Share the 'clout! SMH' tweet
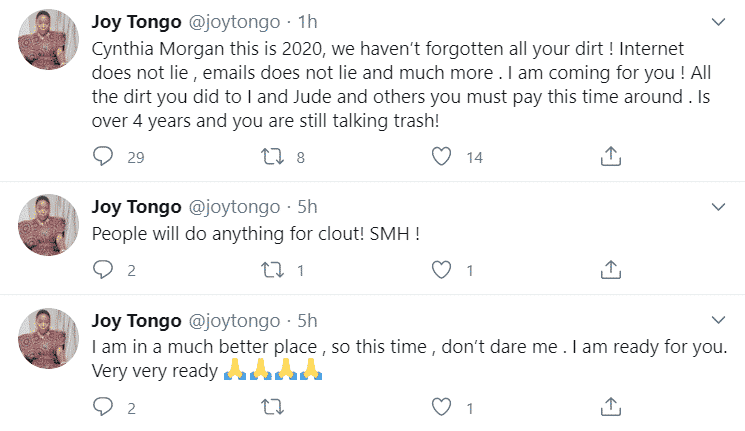Screen dimensions: 745x431 pos(613,269)
